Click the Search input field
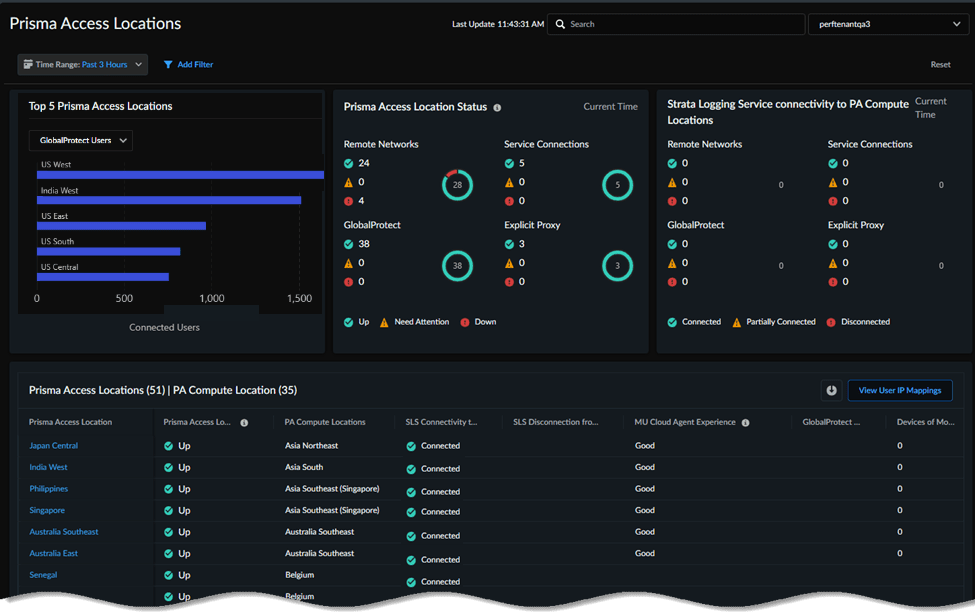Viewport: 975px width, 614px height. click(676, 24)
